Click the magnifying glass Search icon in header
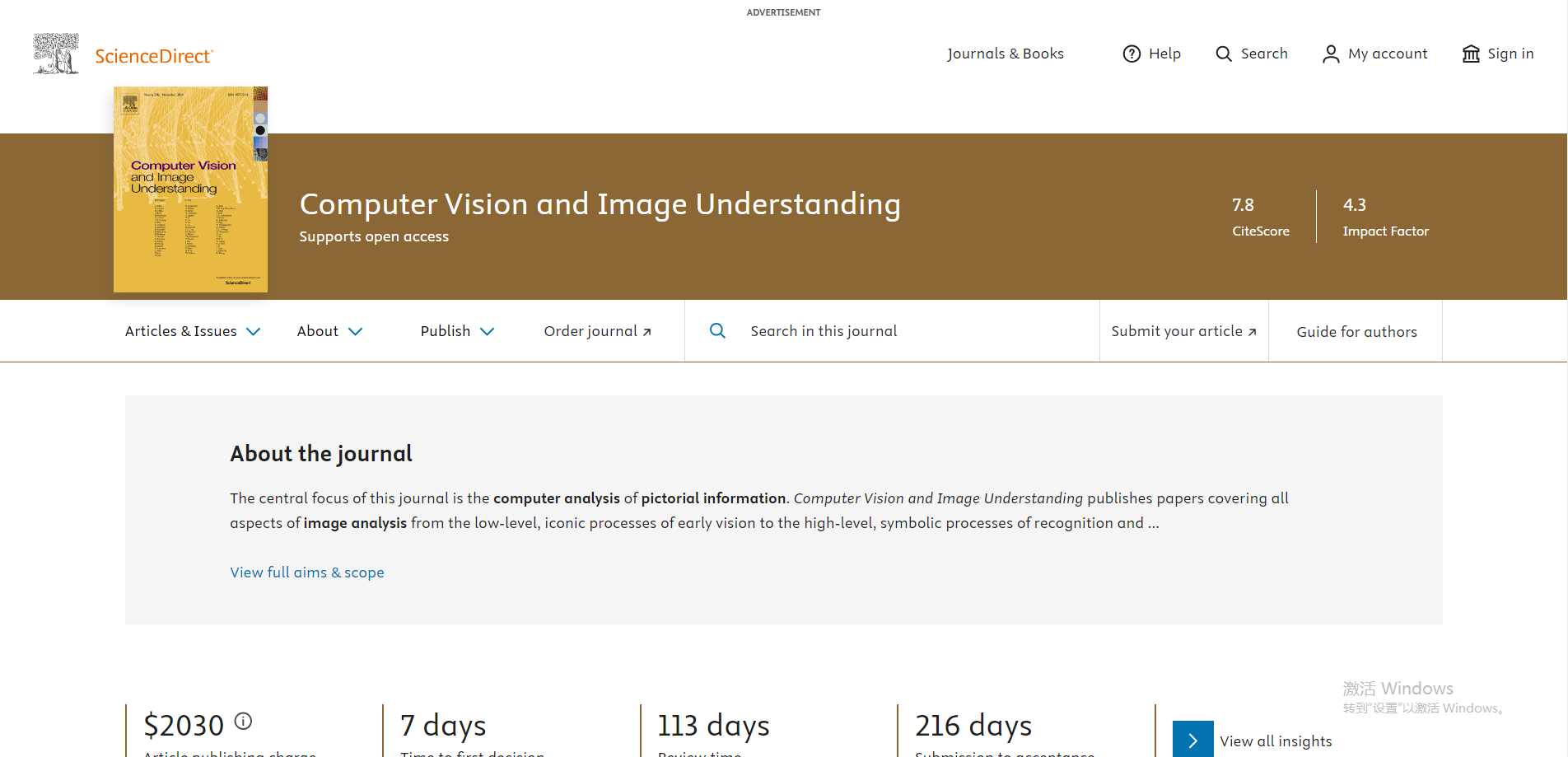 [x=1224, y=54]
